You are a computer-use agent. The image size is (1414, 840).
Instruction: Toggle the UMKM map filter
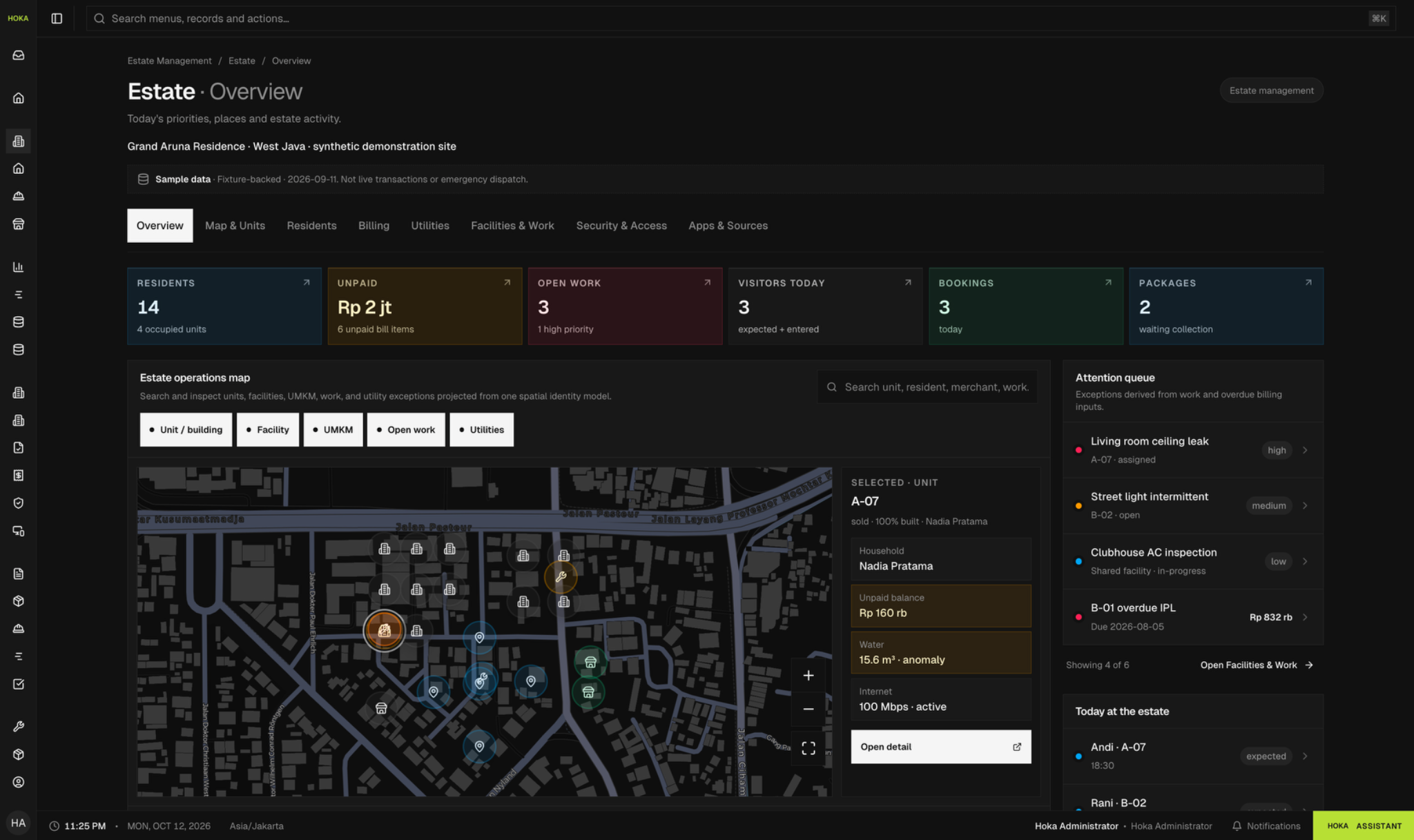[333, 430]
